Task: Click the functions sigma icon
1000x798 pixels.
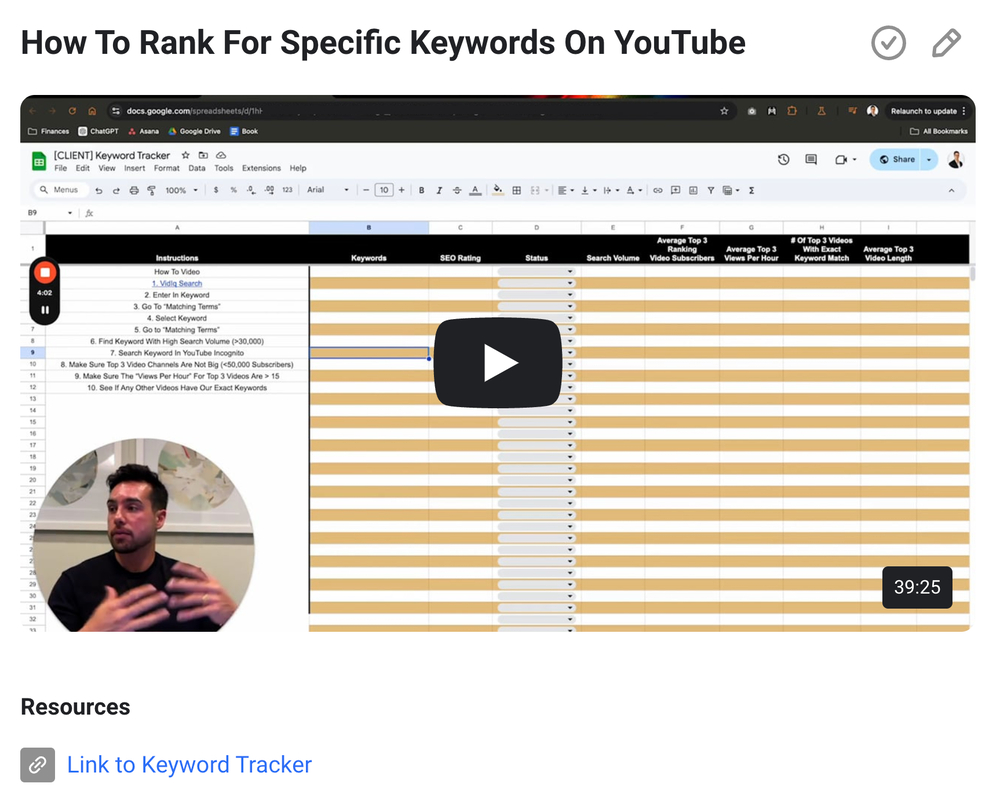Action: [752, 190]
